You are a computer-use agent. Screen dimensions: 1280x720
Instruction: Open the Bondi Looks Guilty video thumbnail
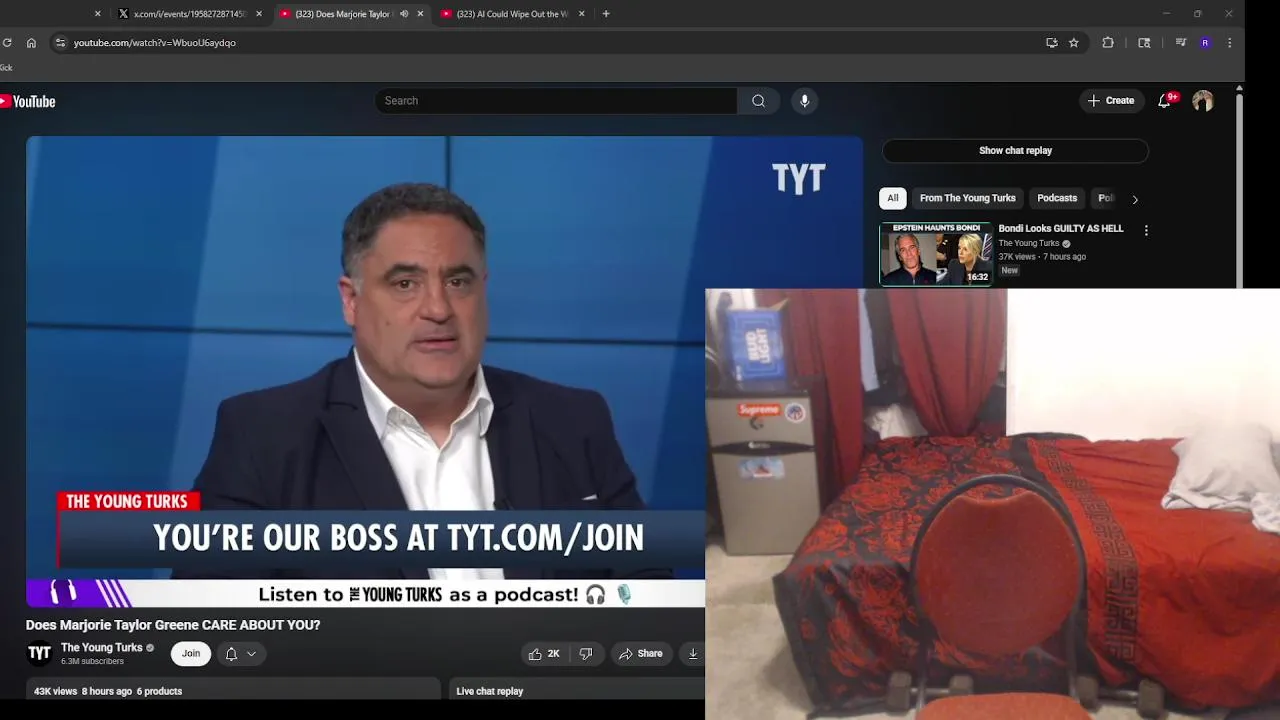pyautogui.click(x=936, y=254)
